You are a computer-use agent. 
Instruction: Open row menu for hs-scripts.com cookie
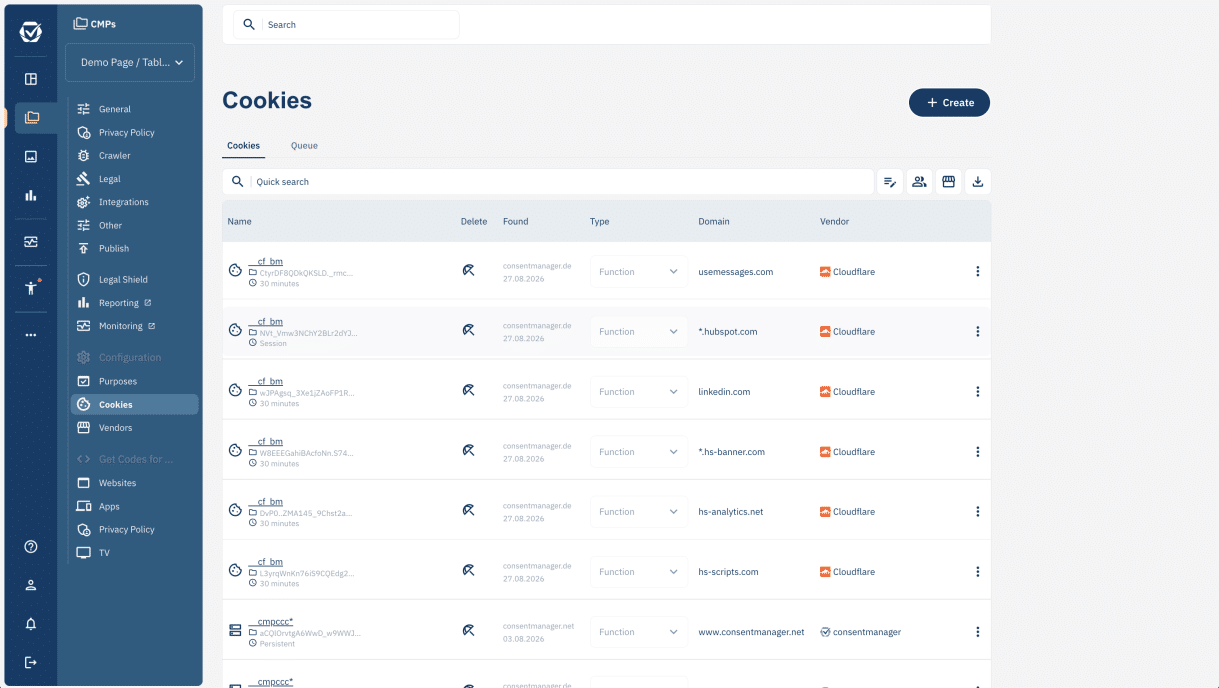[x=977, y=571]
